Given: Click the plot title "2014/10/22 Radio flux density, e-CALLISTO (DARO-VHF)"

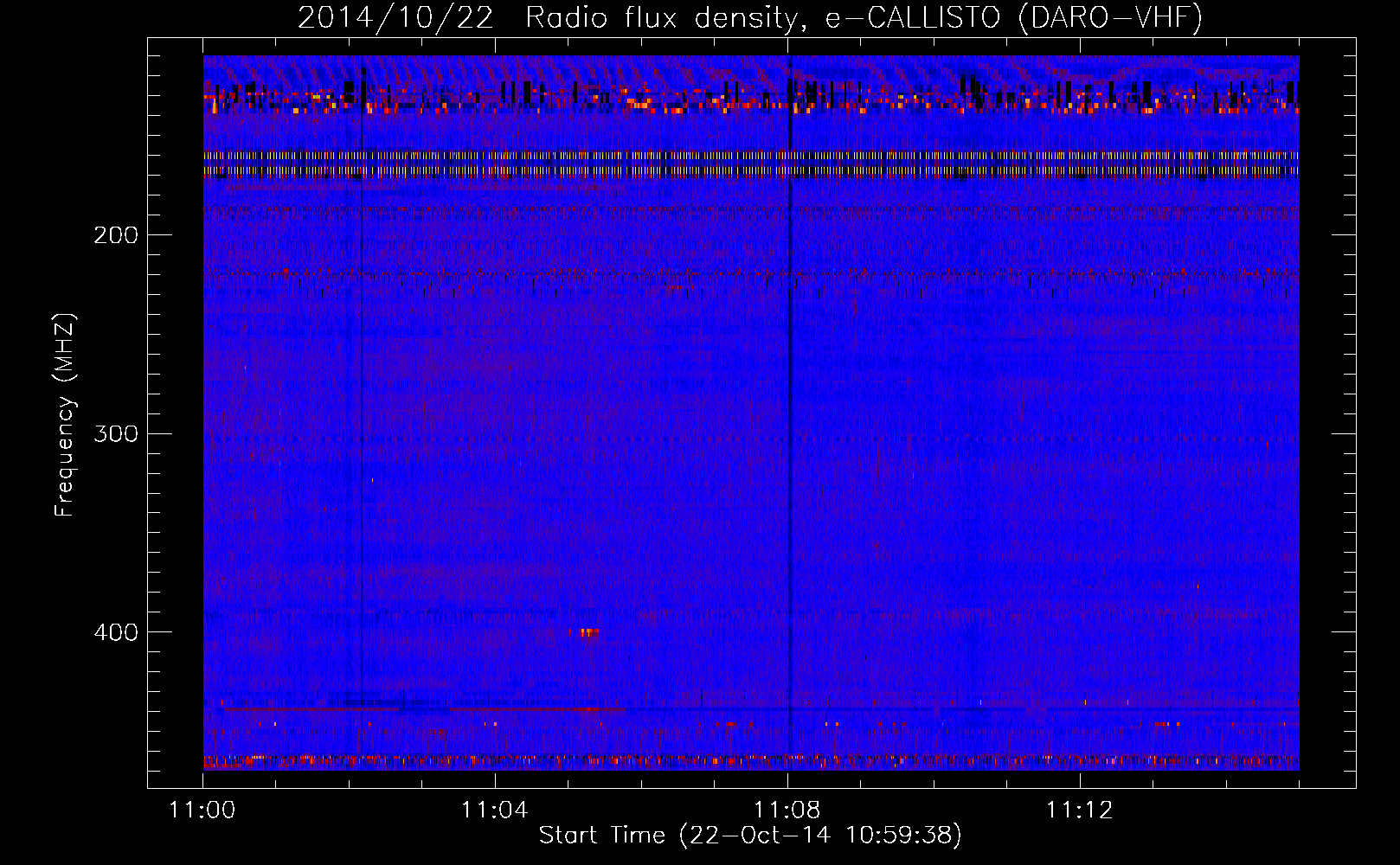Looking at the screenshot, I should click(750, 17).
